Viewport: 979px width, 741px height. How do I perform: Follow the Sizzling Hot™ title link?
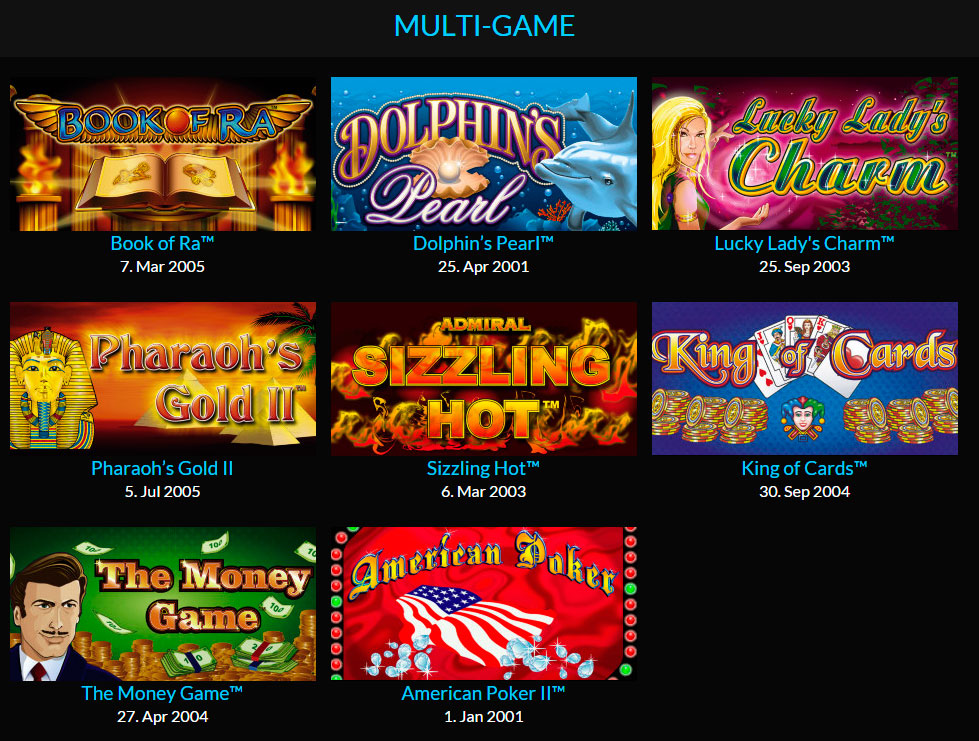click(x=484, y=468)
